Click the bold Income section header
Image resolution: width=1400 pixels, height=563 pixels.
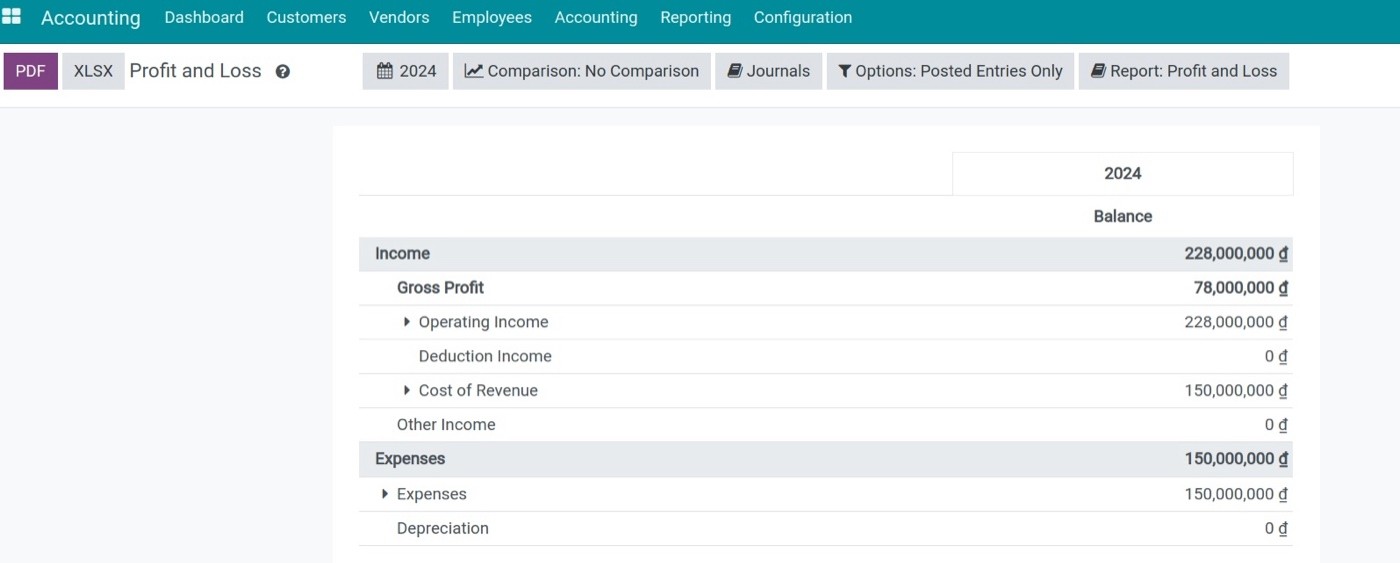tap(826, 254)
